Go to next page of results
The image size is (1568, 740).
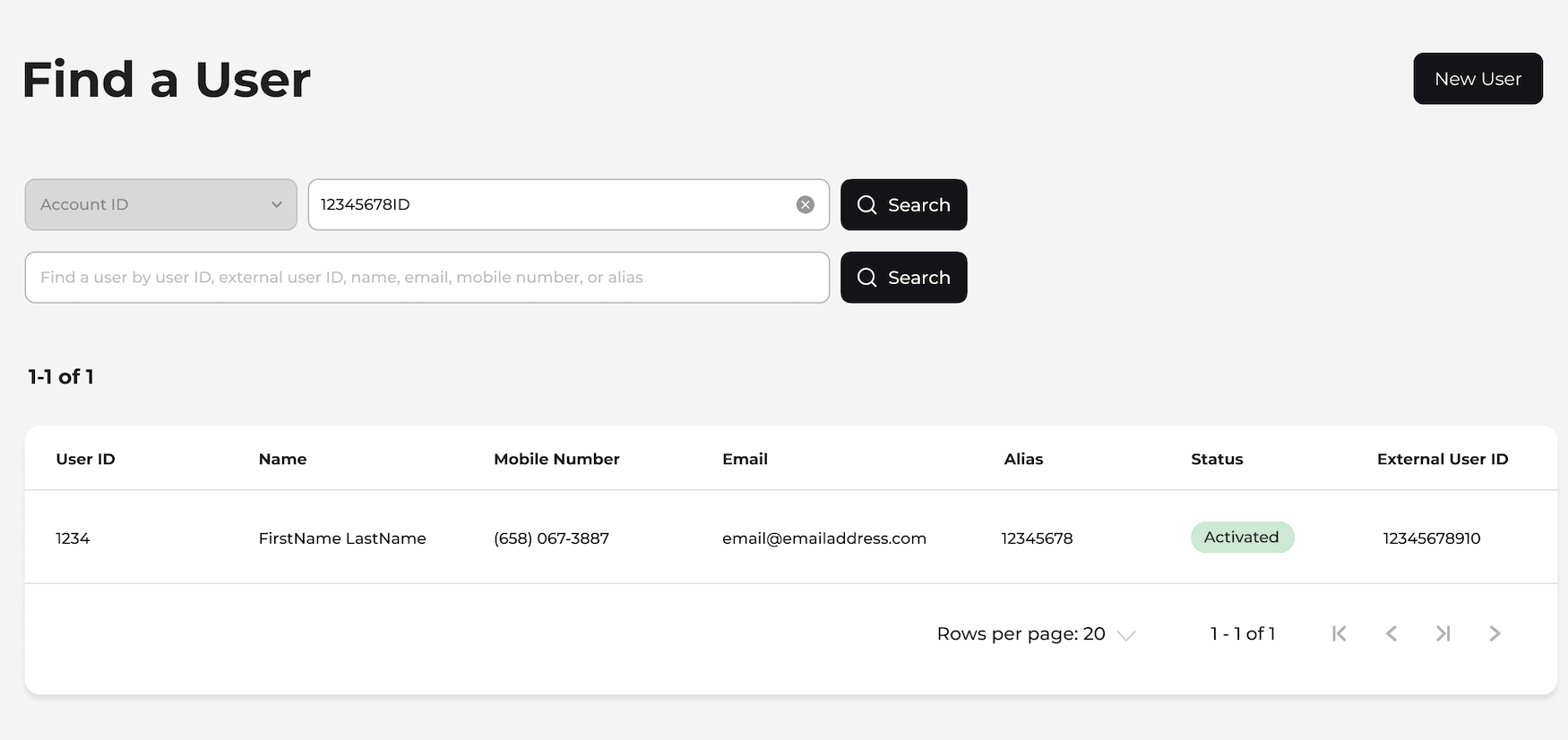1495,633
